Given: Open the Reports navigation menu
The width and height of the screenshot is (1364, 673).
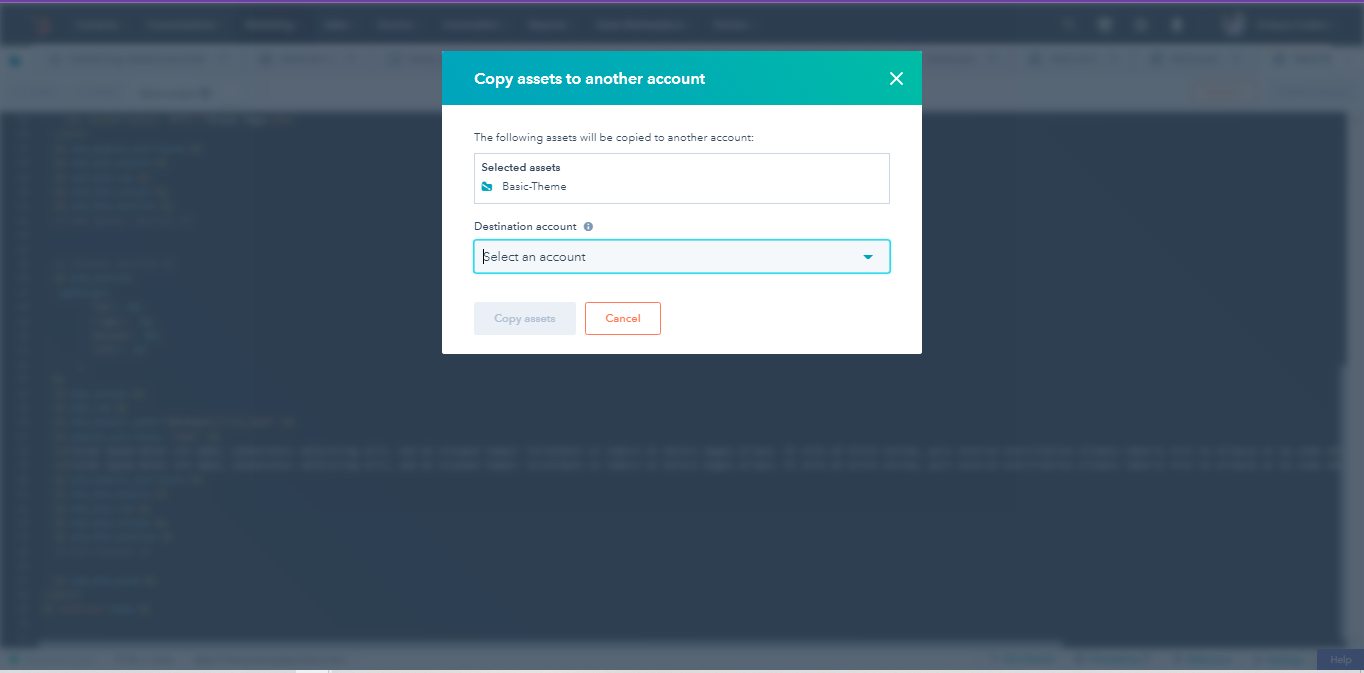Looking at the screenshot, I should (548, 25).
